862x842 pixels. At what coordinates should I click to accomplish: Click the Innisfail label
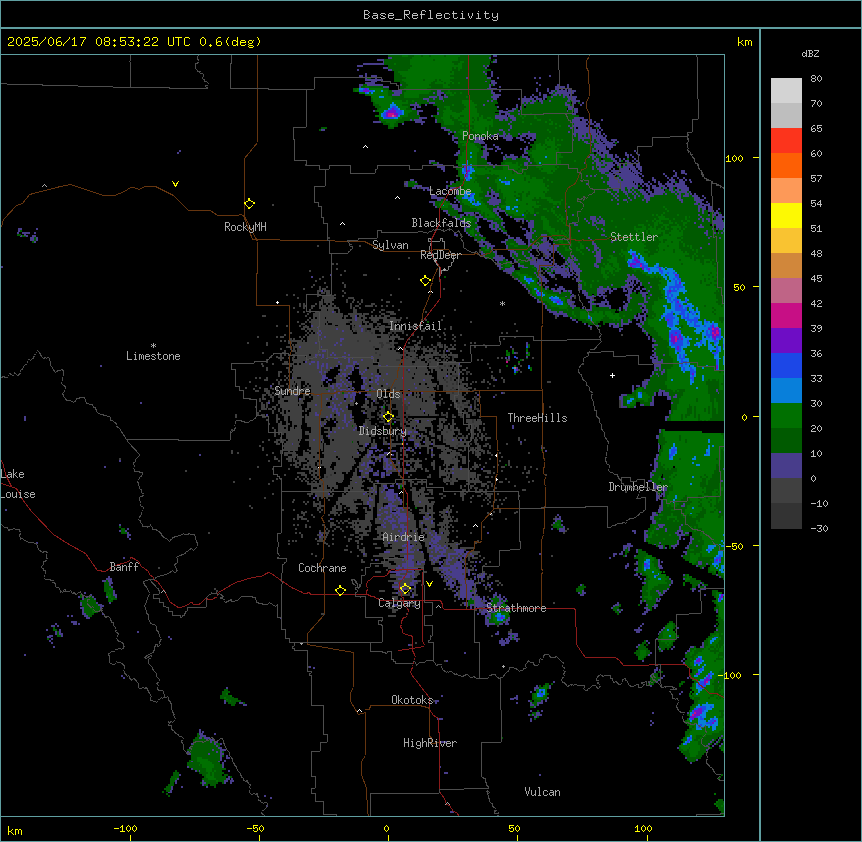pos(415,326)
